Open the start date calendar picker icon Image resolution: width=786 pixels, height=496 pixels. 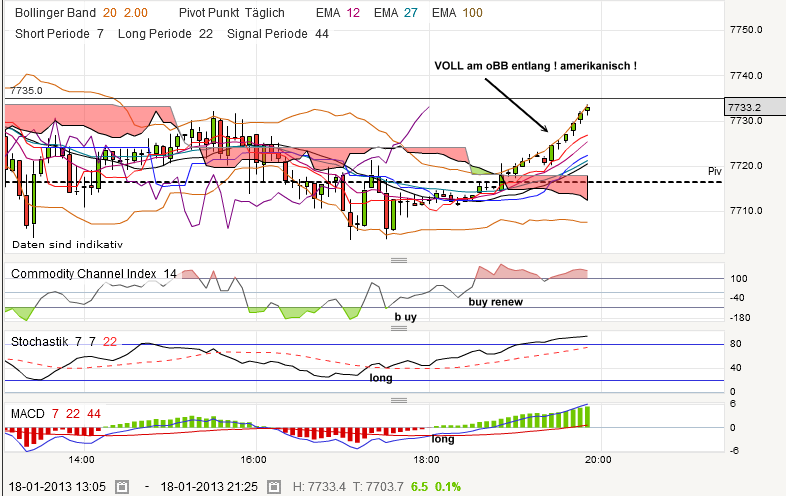pyautogui.click(x=122, y=486)
